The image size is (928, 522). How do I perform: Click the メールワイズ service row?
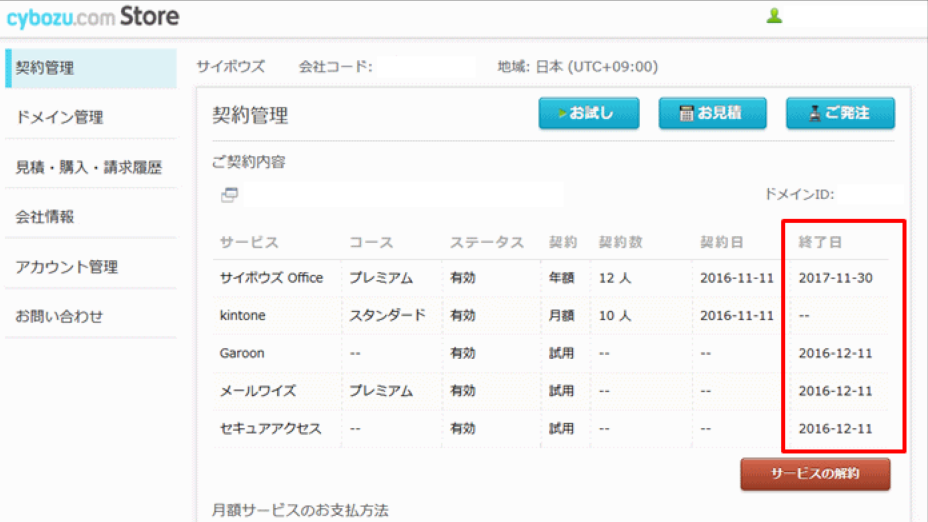[258, 391]
